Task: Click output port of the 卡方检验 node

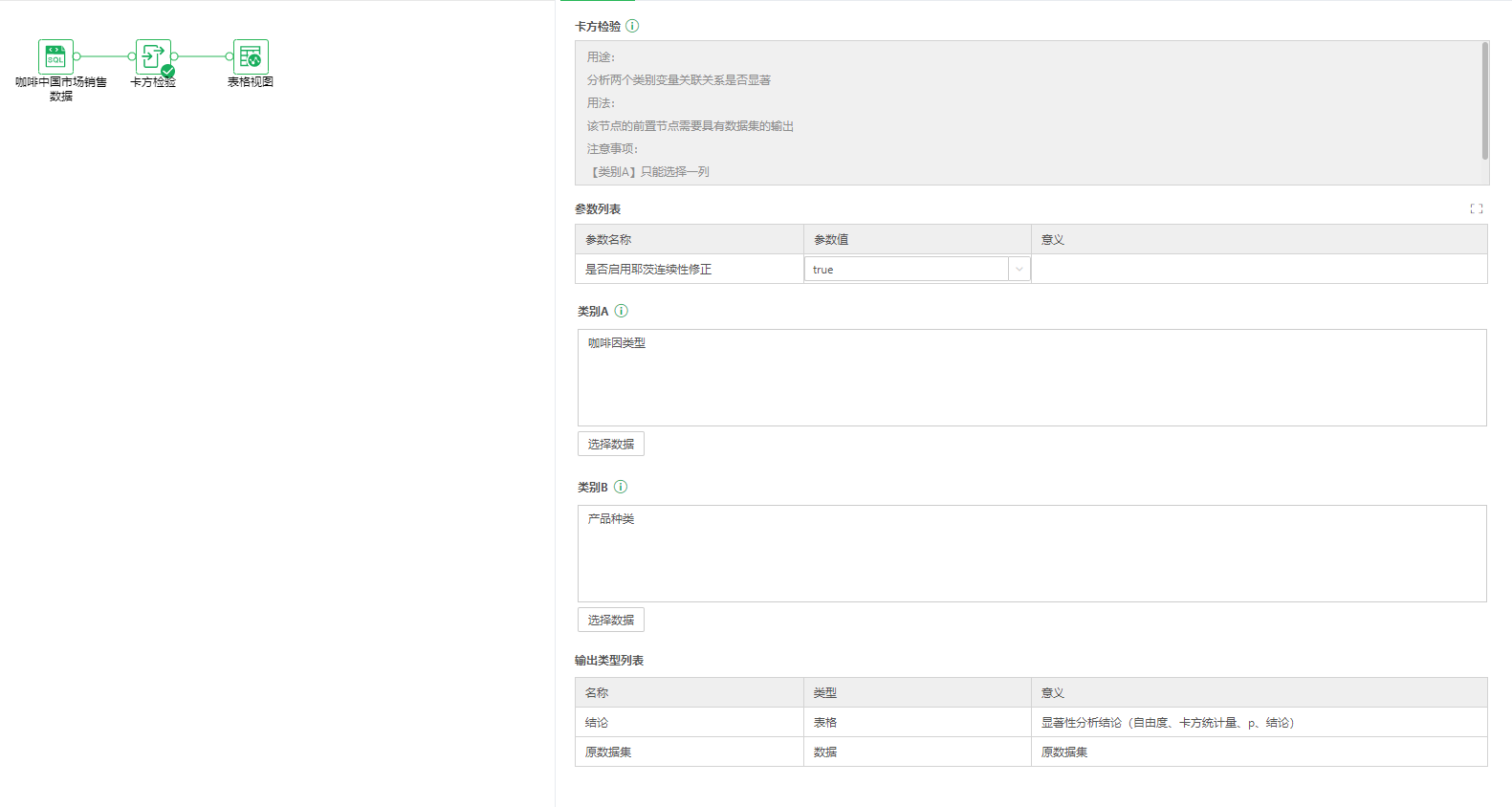Action: pyautogui.click(x=175, y=56)
